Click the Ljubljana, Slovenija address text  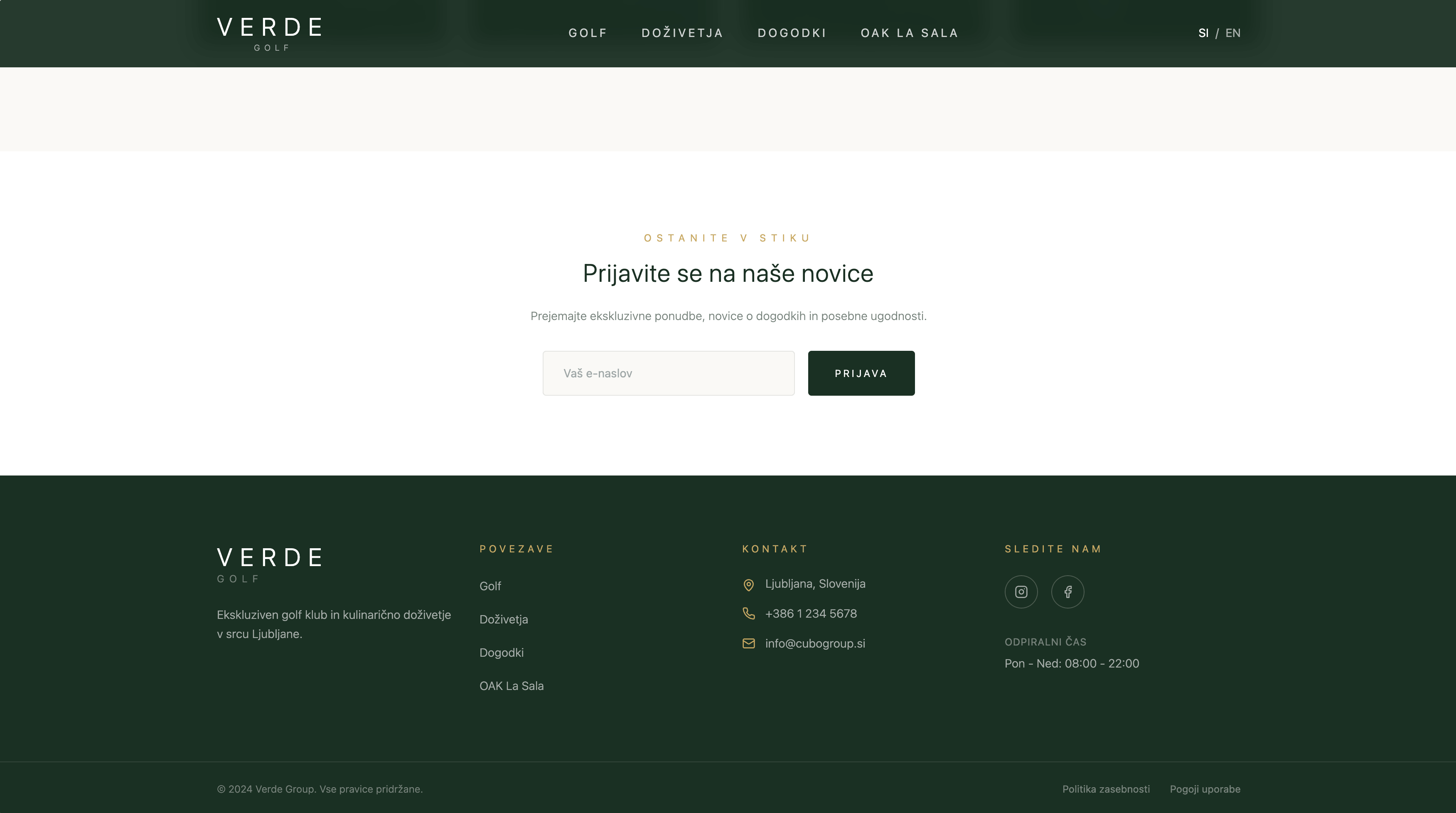tap(815, 584)
